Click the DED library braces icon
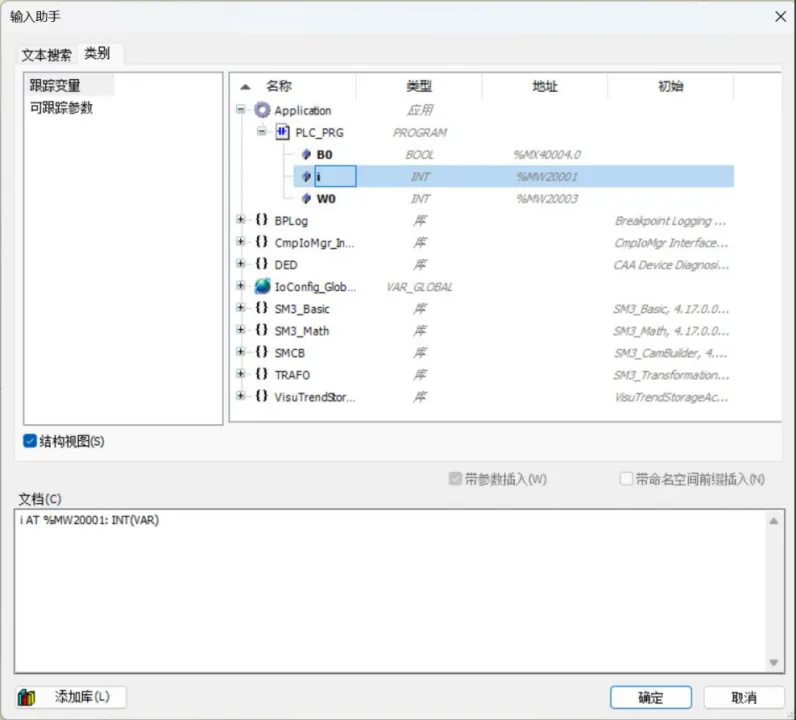 [261, 264]
